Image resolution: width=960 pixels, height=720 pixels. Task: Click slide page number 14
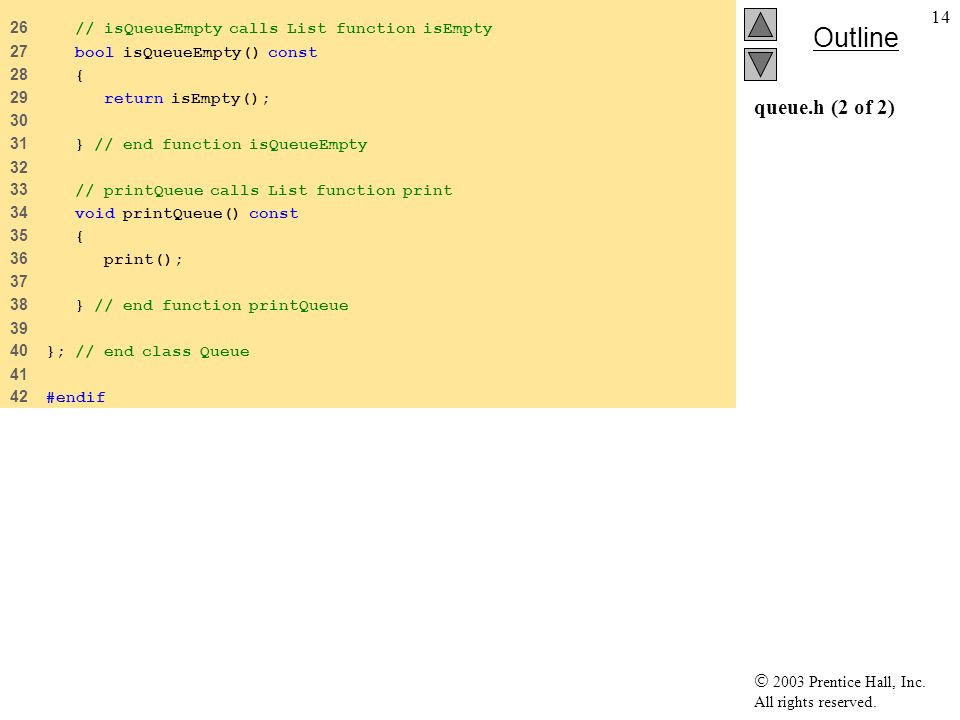[940, 17]
